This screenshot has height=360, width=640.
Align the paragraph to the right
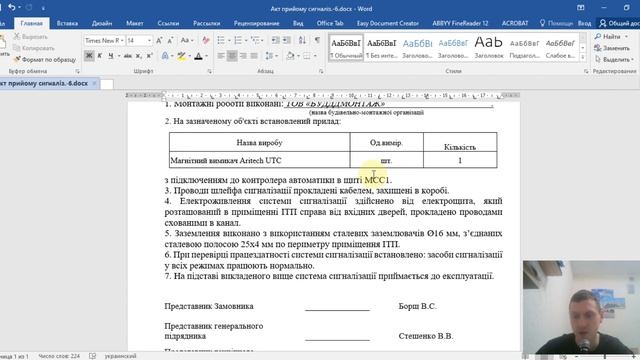coord(243,56)
